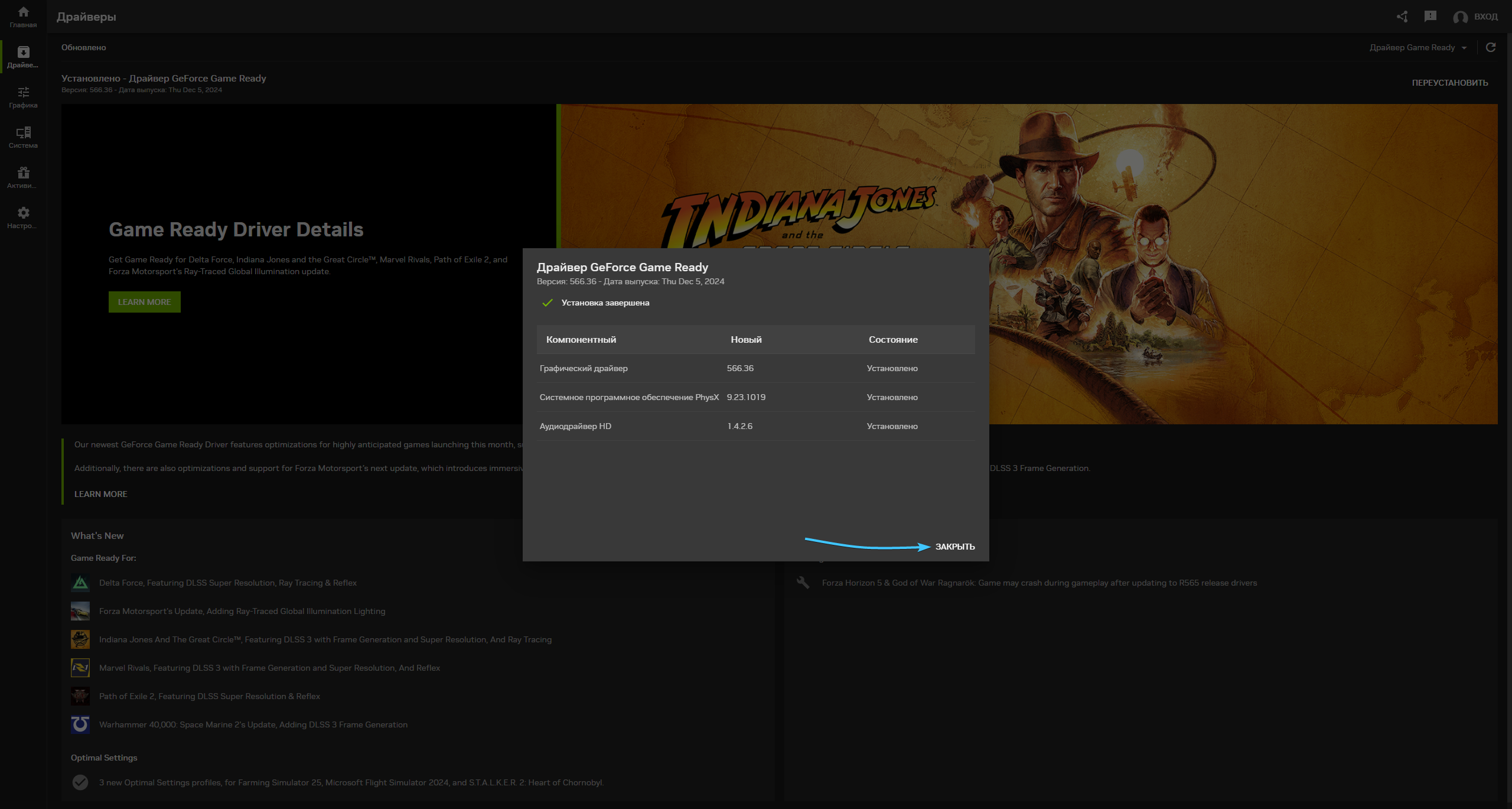
Task: Open the Активи... gift sidebar section
Action: coord(23,177)
